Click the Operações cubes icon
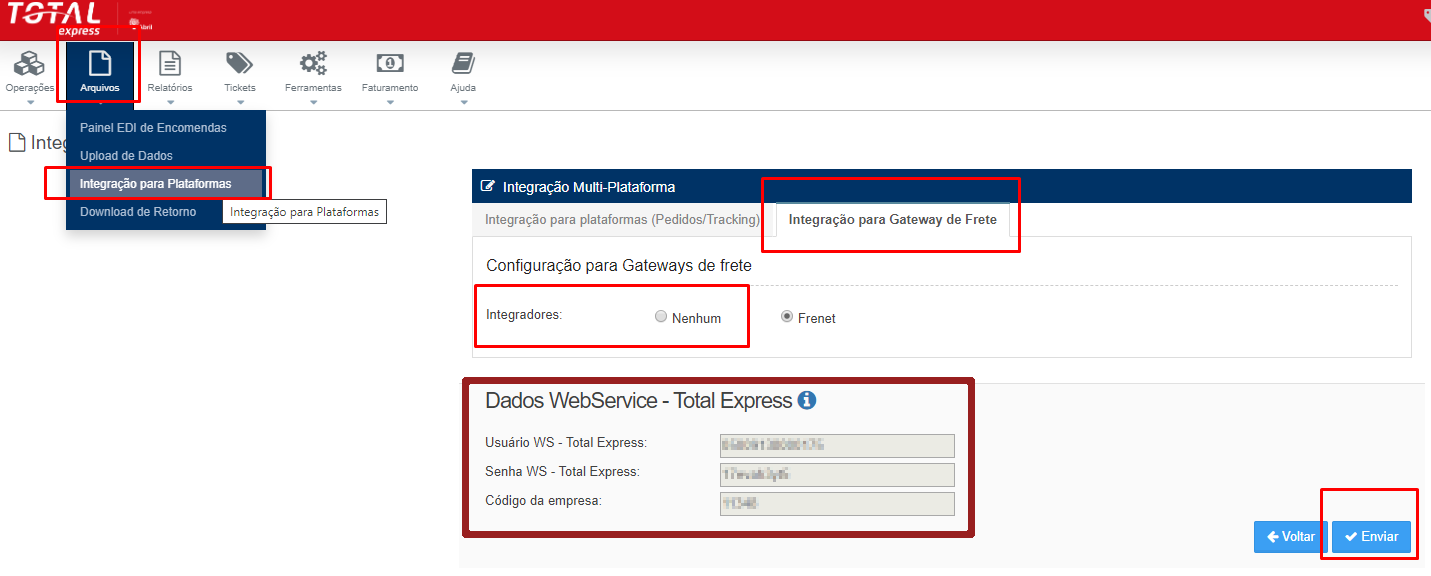This screenshot has height=576, width=1431. point(29,64)
